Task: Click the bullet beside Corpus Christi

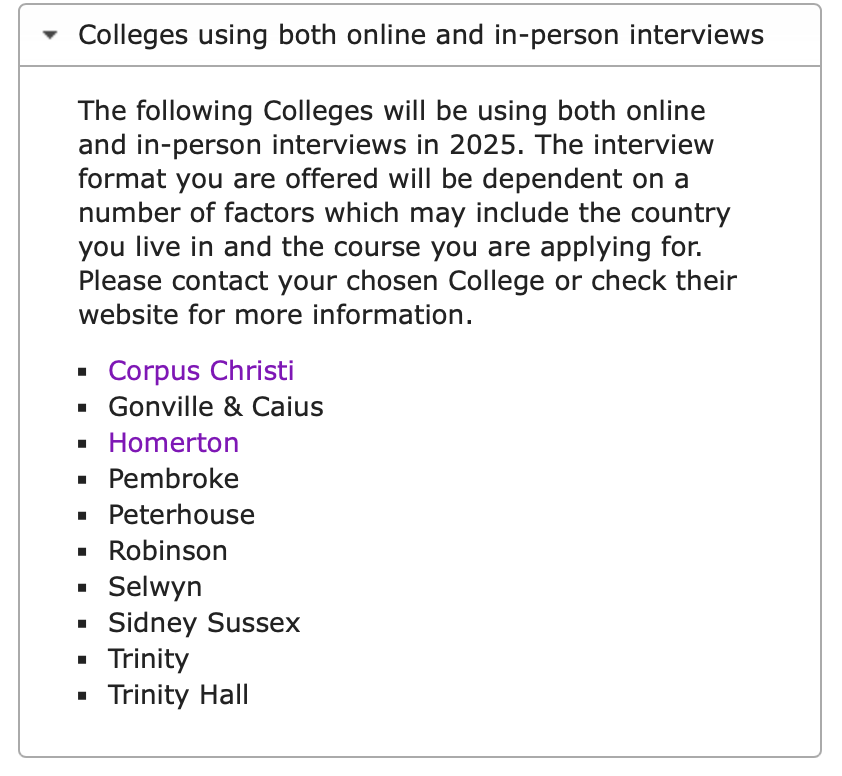Action: point(83,373)
